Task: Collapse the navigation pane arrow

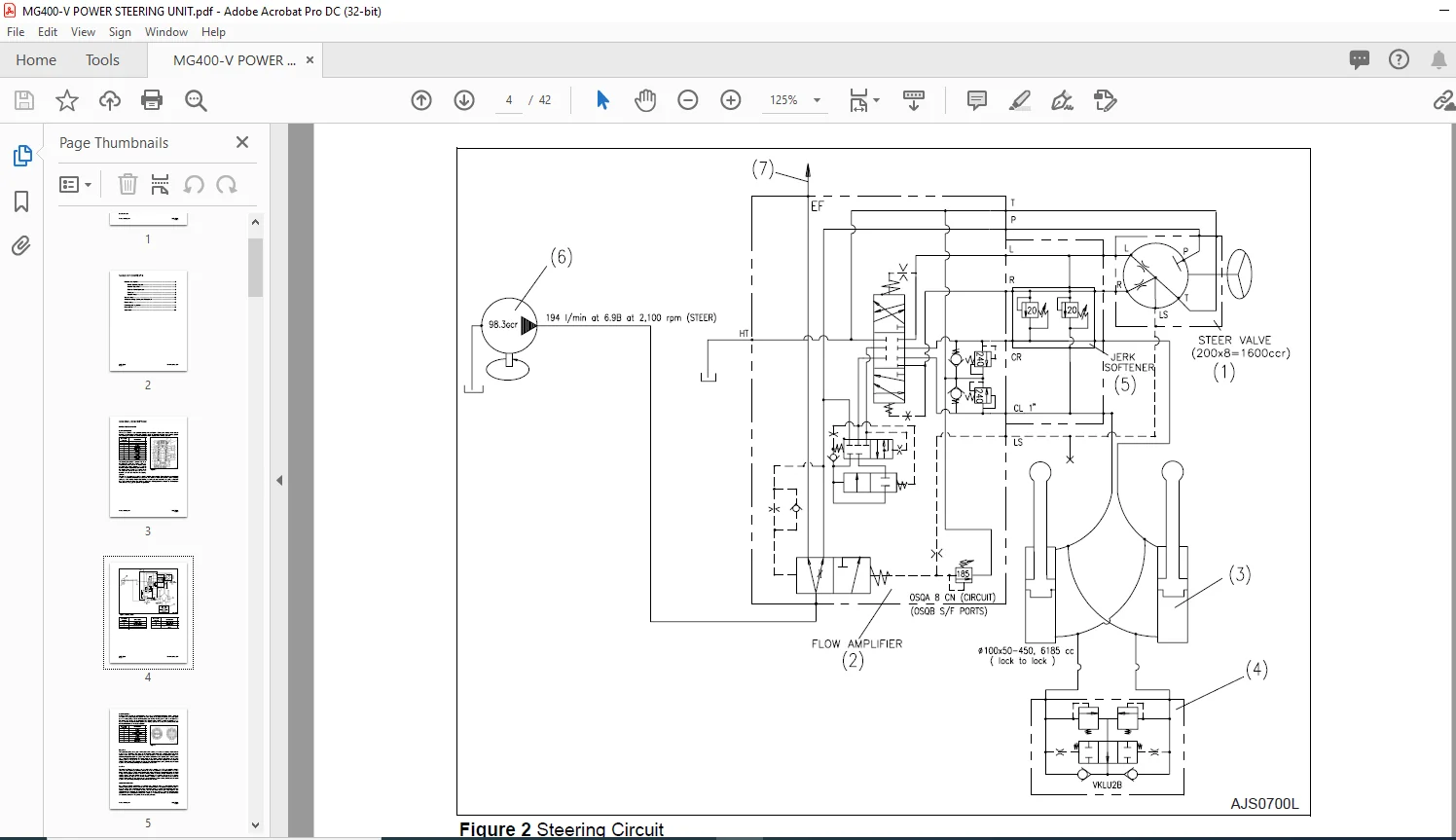Action: point(279,480)
